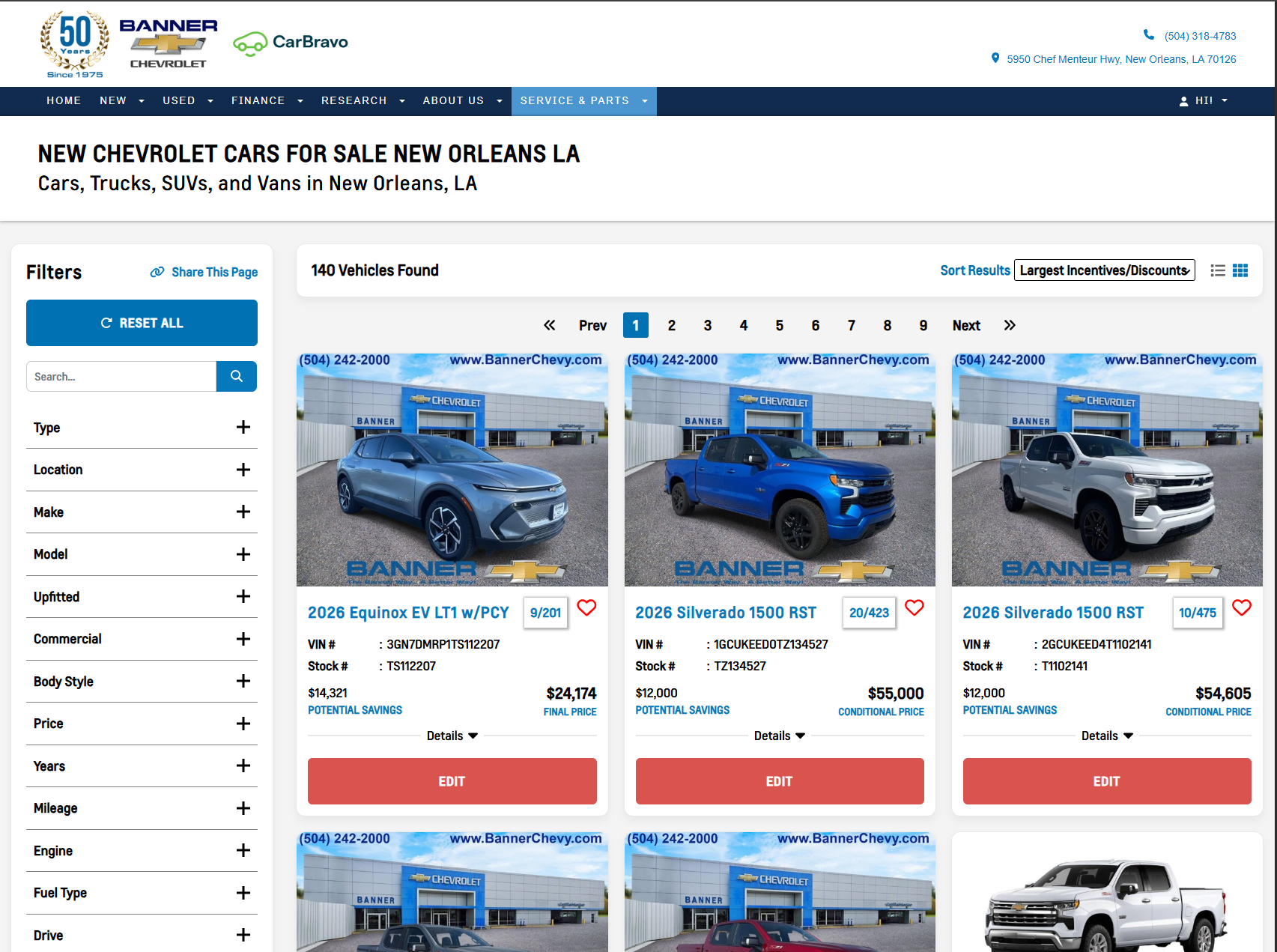Open the Sort Results dropdown
The width and height of the screenshot is (1277, 952).
click(x=1104, y=270)
